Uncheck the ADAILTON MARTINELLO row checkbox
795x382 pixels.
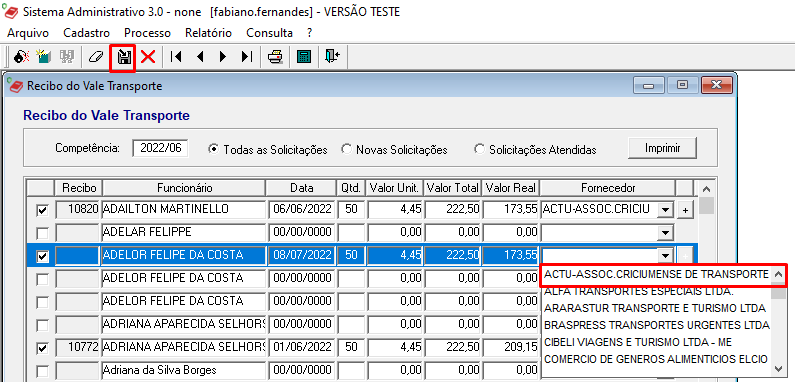pyautogui.click(x=43, y=211)
